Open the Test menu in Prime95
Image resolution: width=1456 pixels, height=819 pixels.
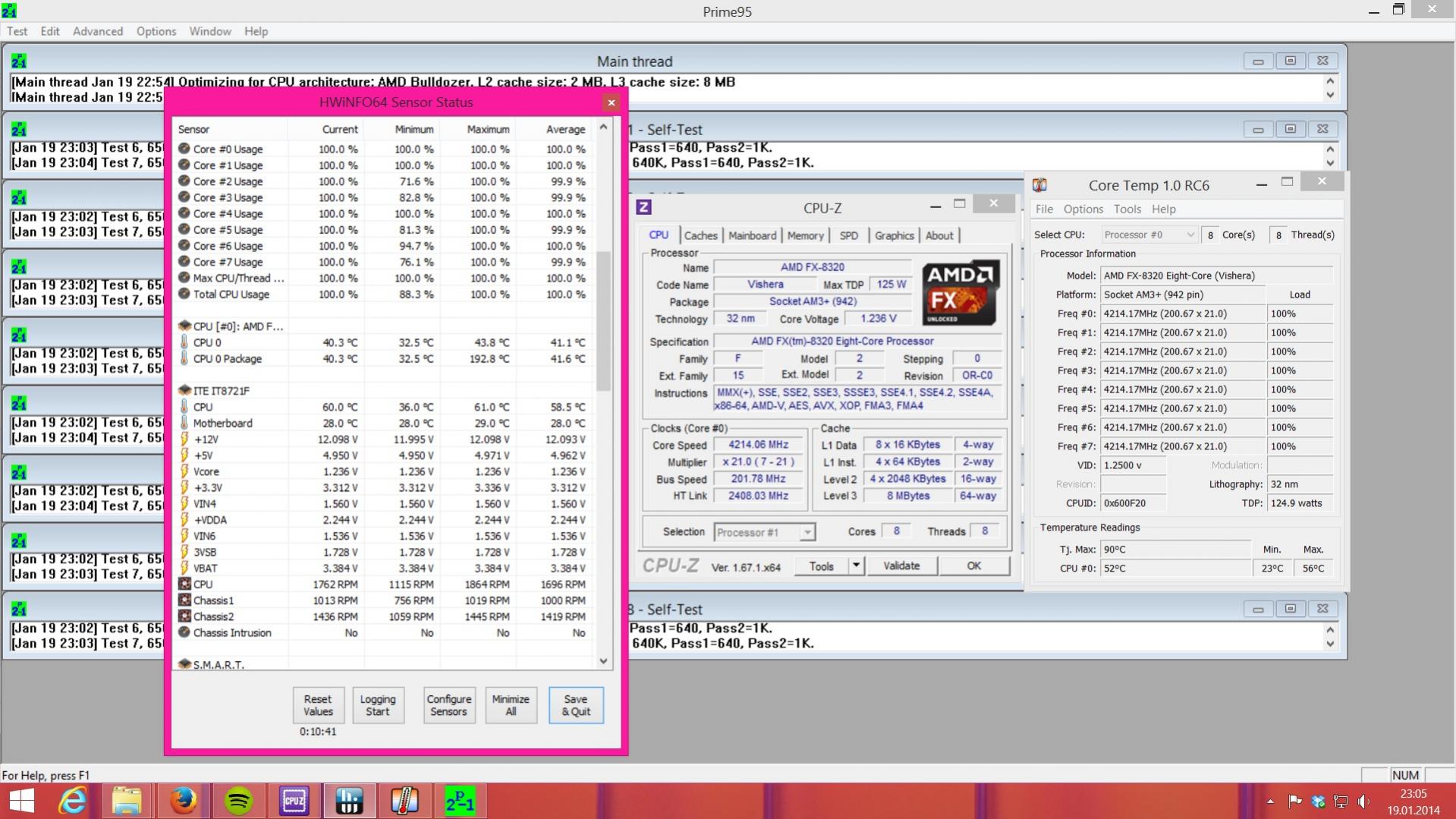click(x=17, y=31)
